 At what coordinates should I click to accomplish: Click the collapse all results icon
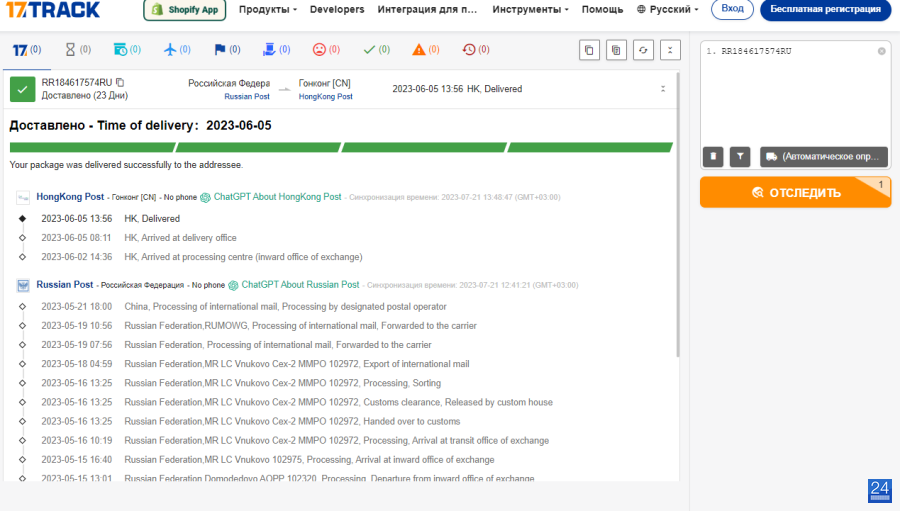tap(670, 50)
